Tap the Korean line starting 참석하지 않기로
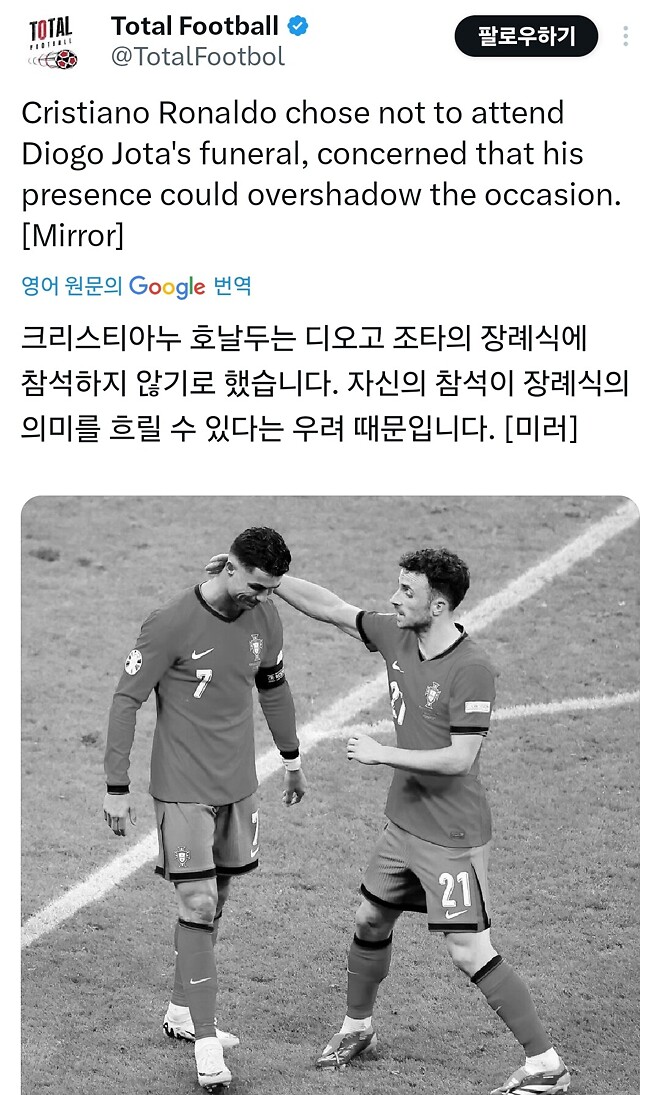660x1095 pixels. coord(325,383)
